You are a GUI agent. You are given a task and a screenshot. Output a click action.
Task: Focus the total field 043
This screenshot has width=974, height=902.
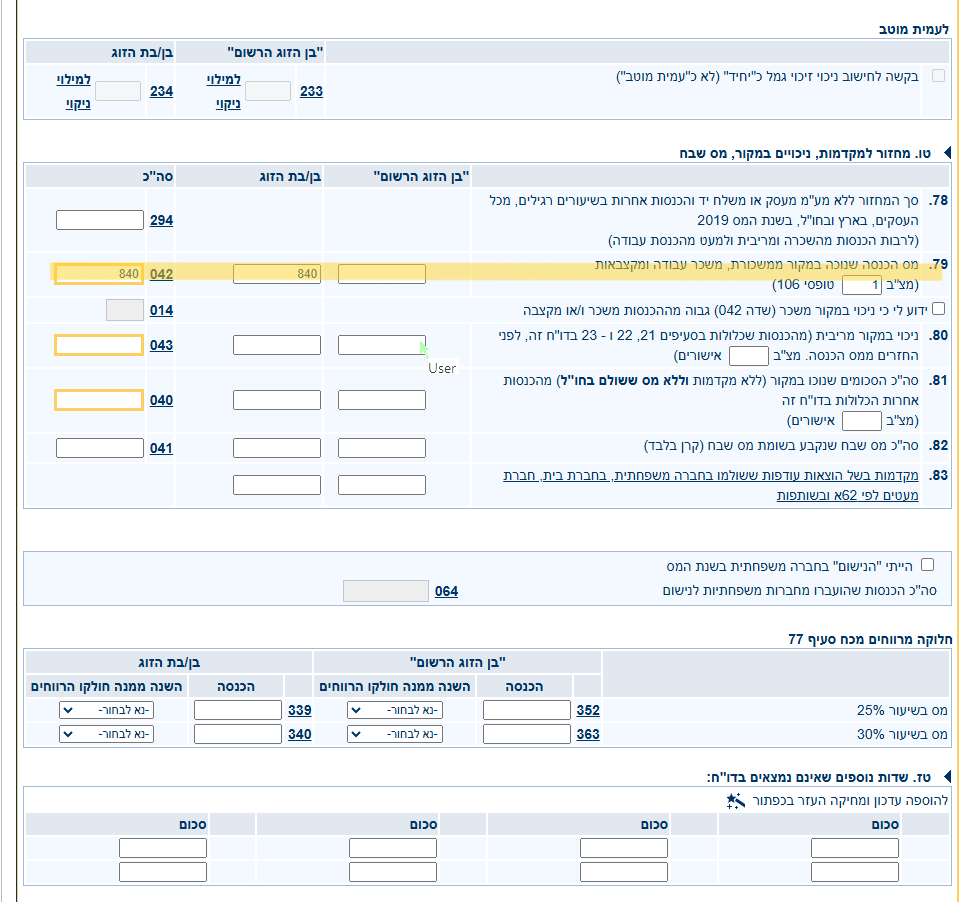click(99, 345)
